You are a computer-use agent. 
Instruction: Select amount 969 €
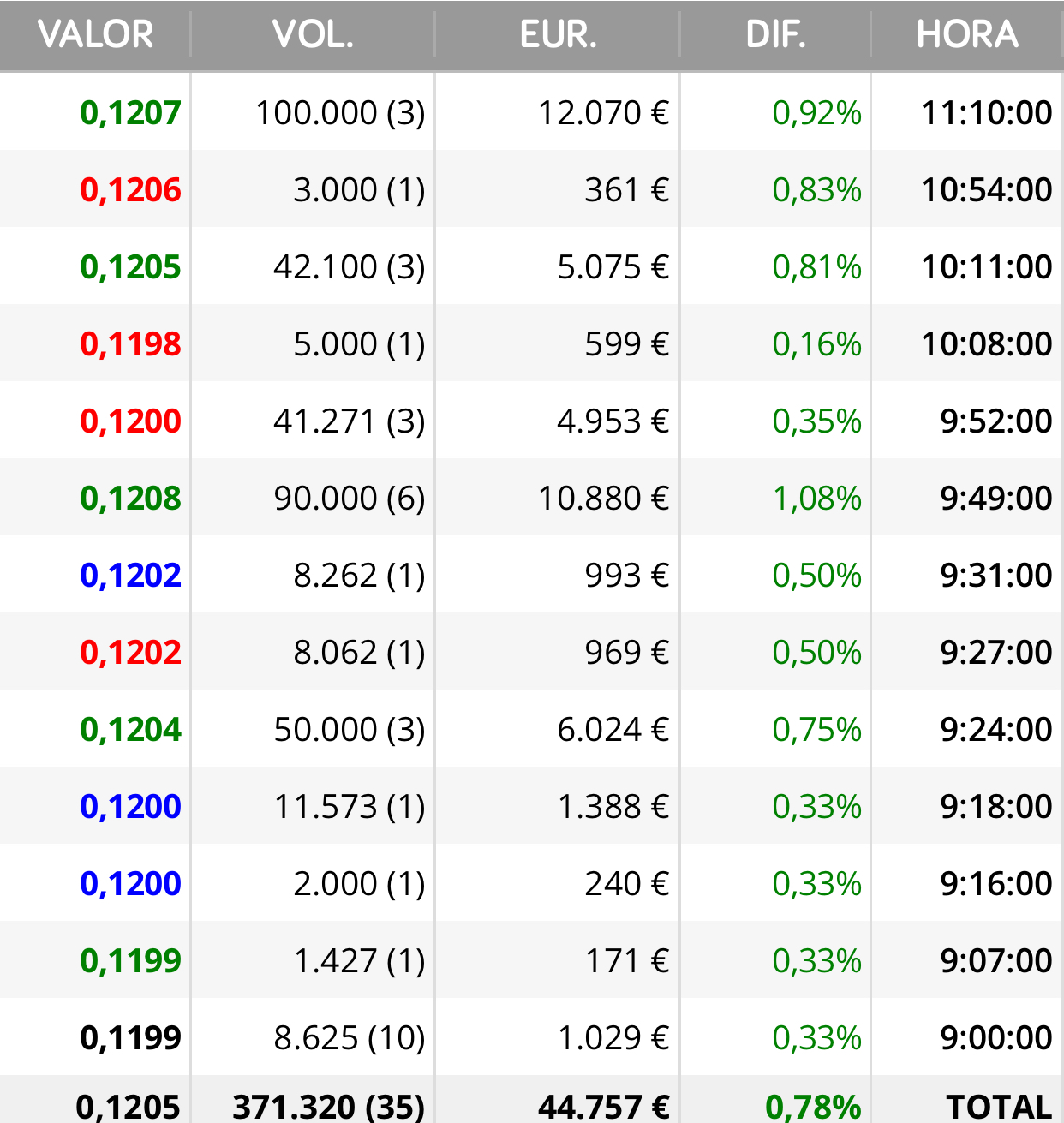point(626,653)
